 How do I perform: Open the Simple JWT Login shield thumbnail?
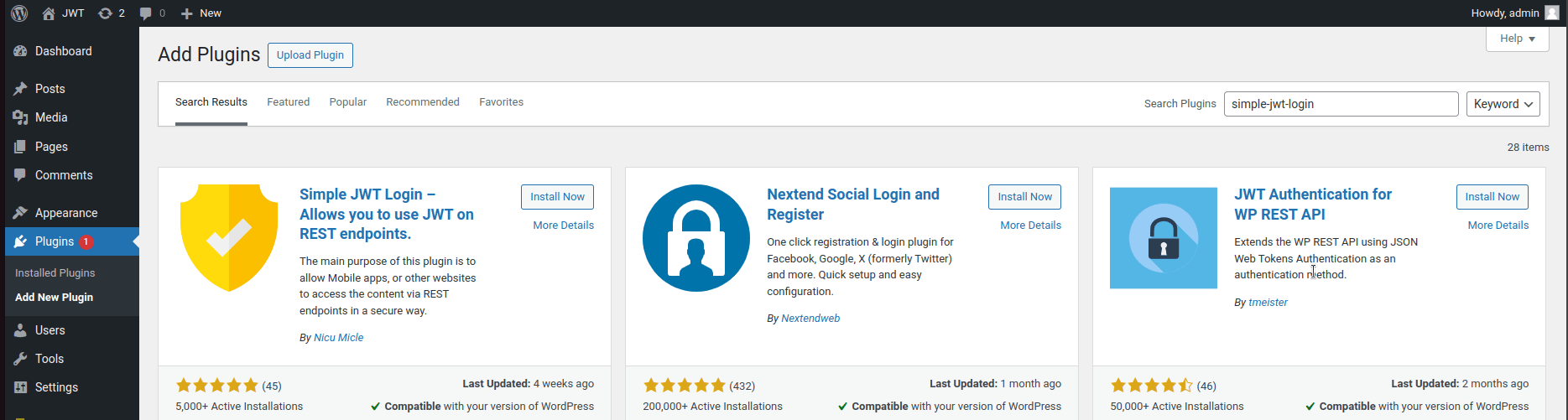(229, 238)
